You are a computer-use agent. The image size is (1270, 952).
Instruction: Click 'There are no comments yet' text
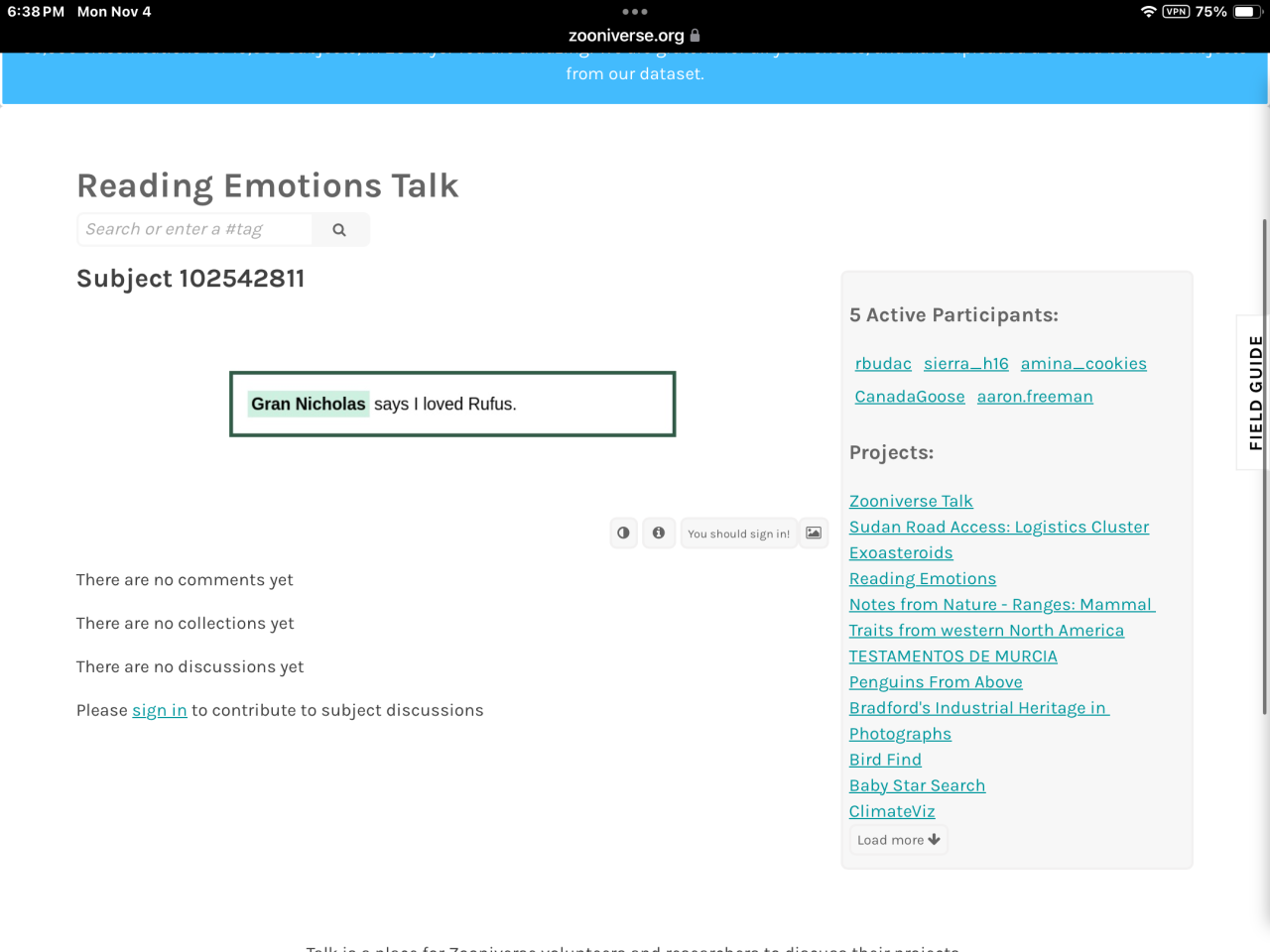tap(185, 580)
